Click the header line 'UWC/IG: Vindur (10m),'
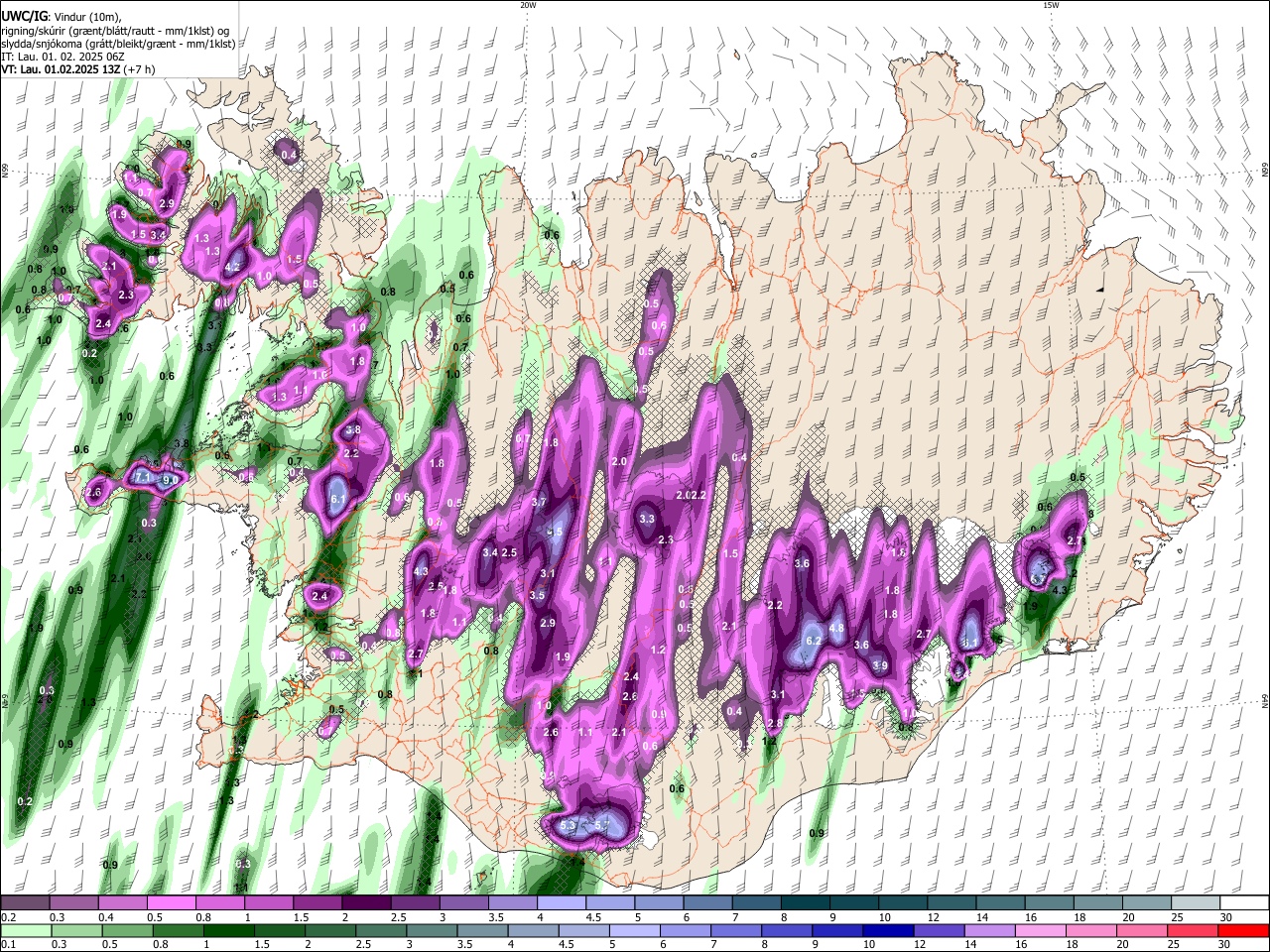Image resolution: width=1270 pixels, height=952 pixels. 62,17
